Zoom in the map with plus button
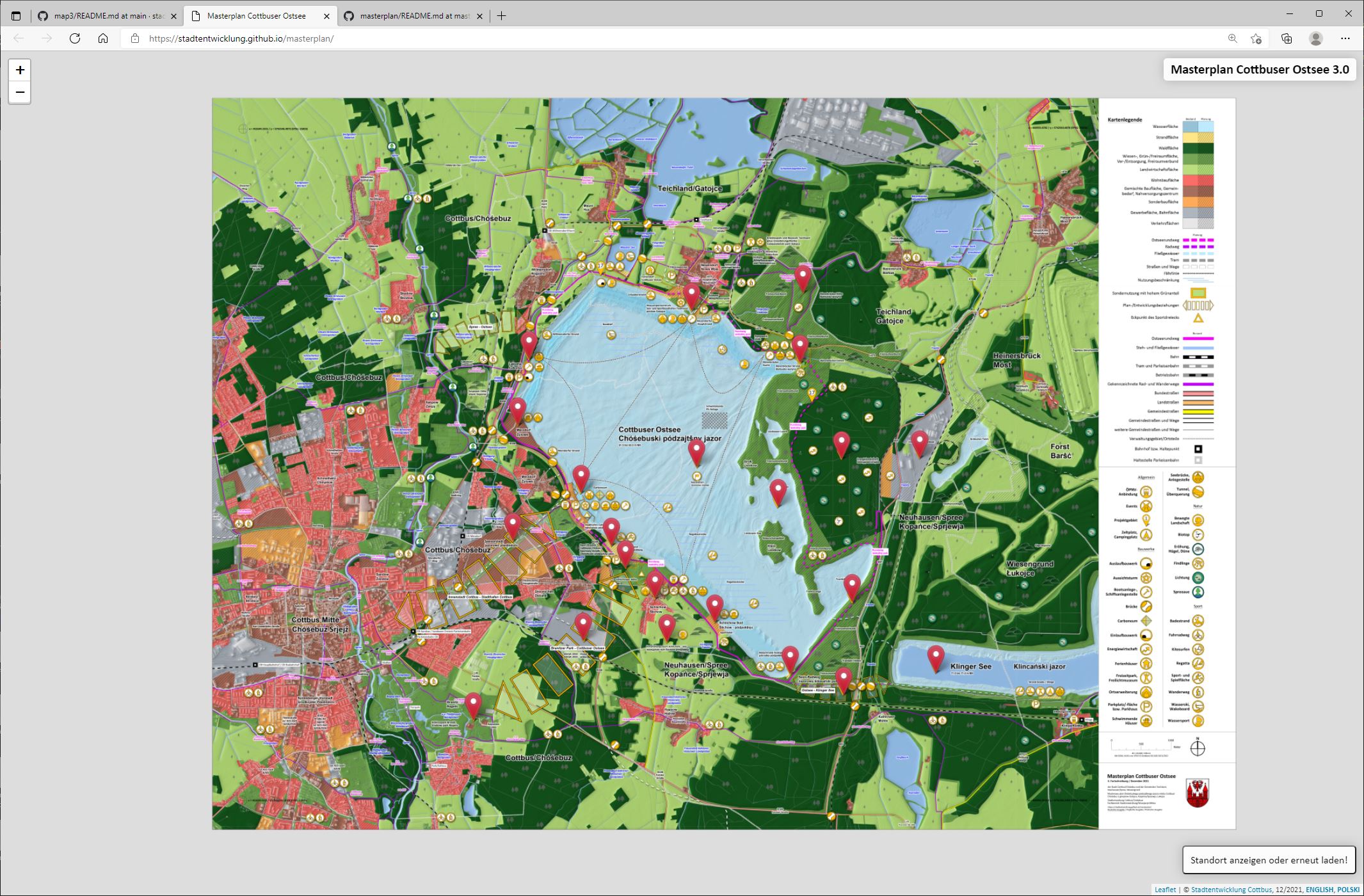Screen dimensions: 1364x896 tap(20, 70)
